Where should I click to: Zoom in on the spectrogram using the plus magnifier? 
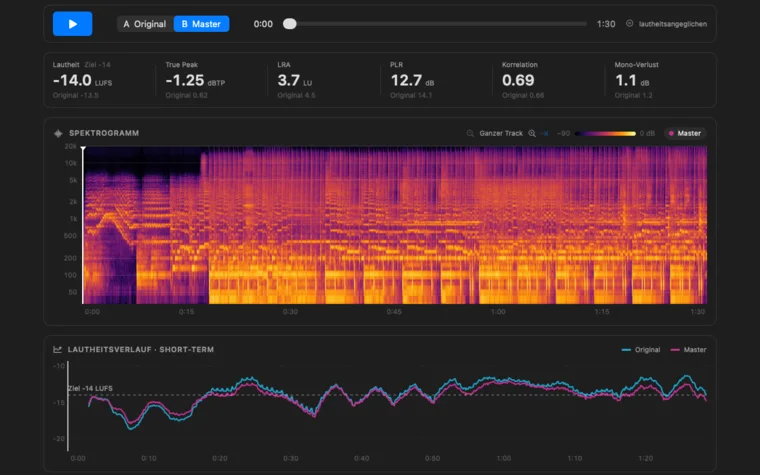point(532,133)
